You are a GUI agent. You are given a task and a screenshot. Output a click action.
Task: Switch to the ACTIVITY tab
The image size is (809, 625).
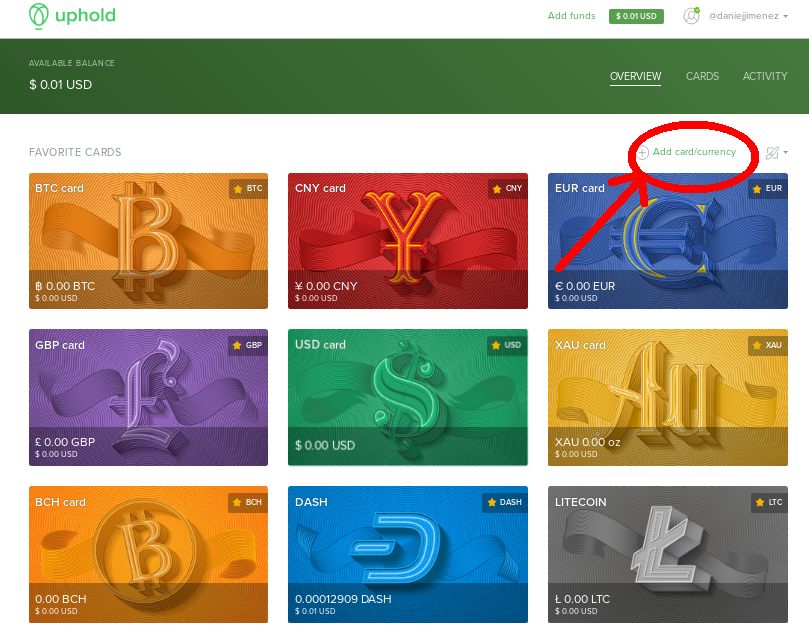pos(765,76)
